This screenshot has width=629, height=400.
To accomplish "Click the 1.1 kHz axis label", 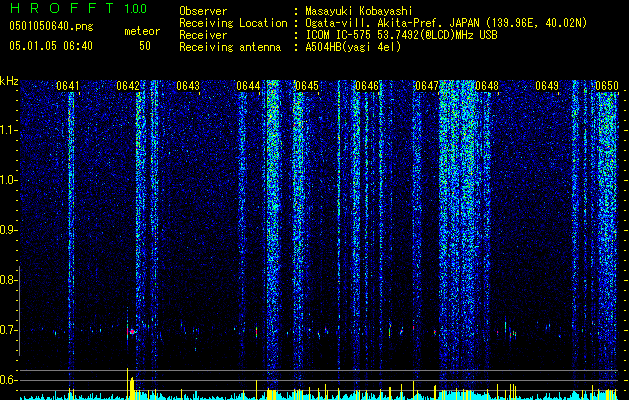I will 7,130.
